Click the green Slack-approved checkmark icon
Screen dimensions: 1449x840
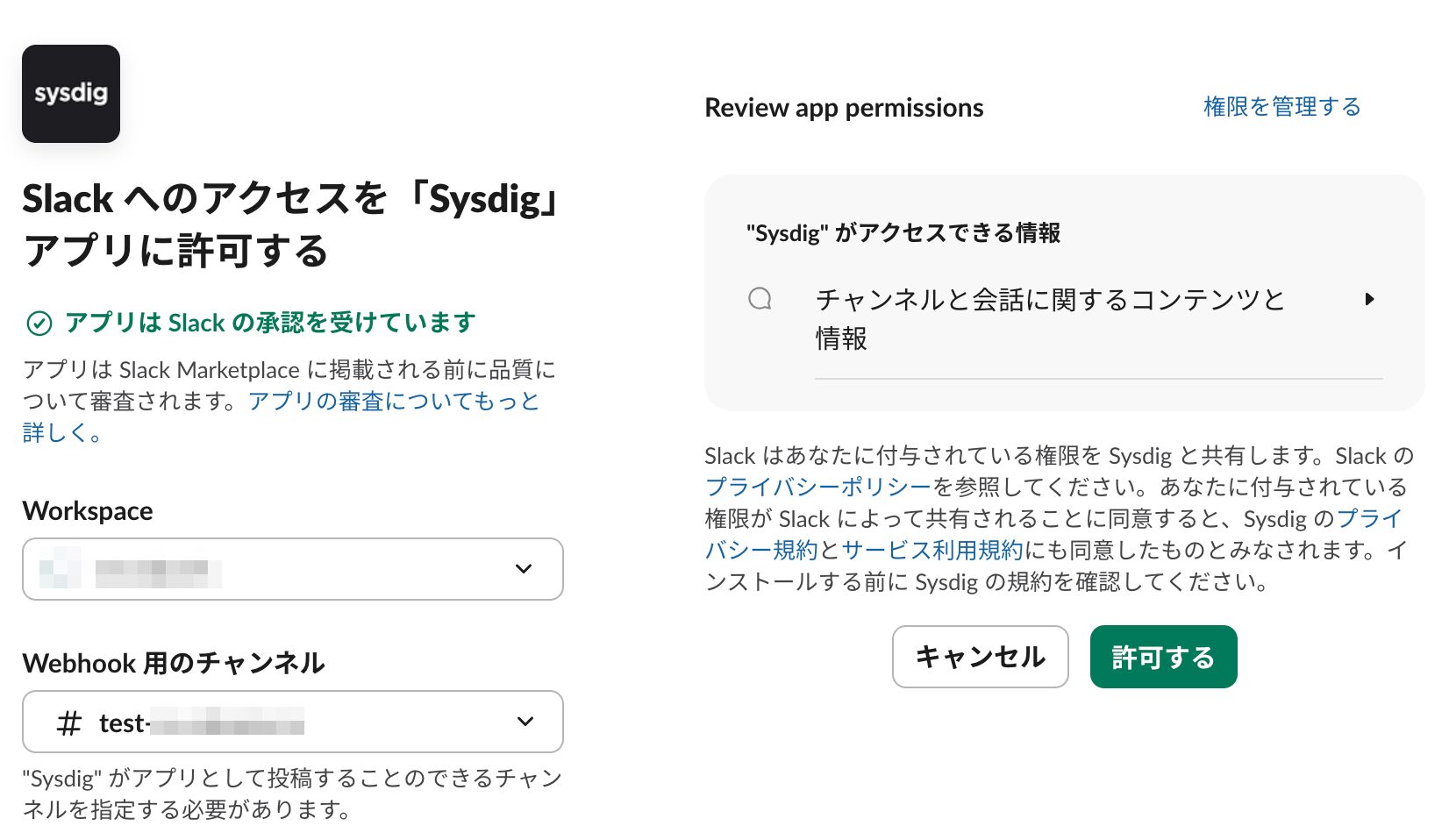coord(39,324)
